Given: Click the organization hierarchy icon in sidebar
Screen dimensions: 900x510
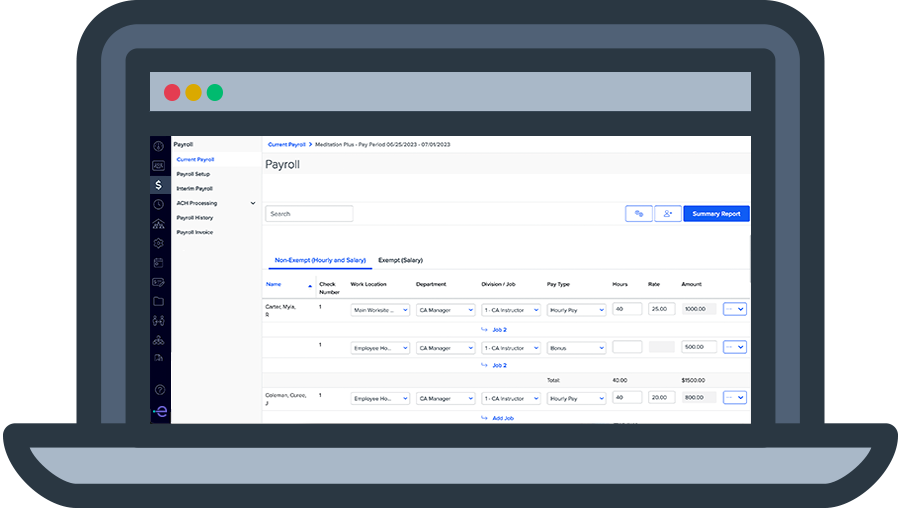Looking at the screenshot, I should click(x=158, y=224).
